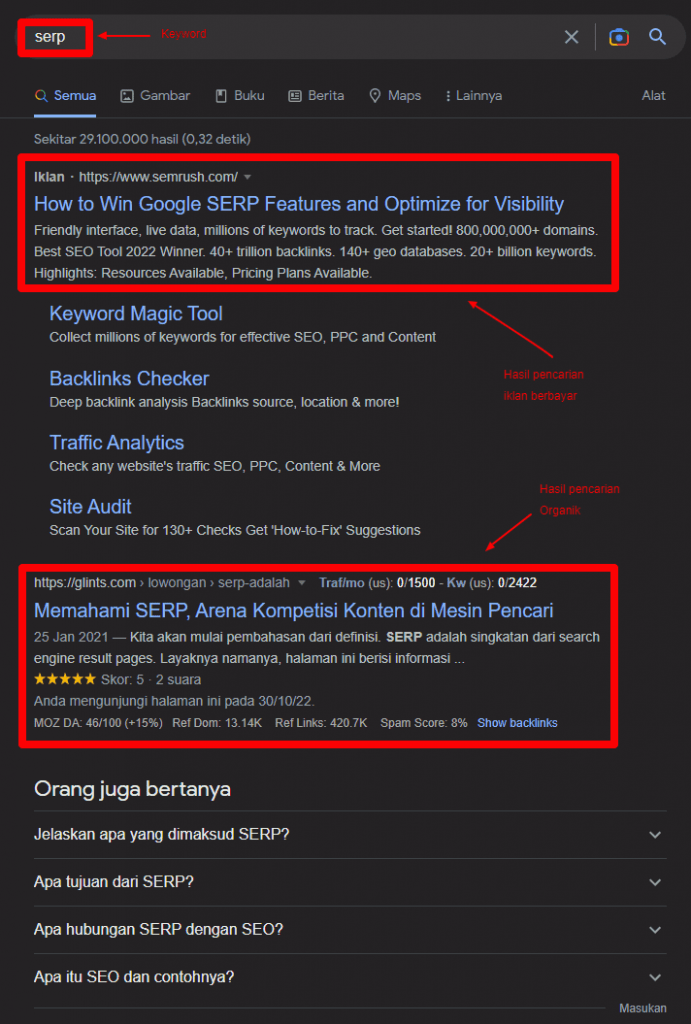Viewport: 691px width, 1024px height.
Task: Expand 'Apa tujuan dari SERP?'
Action: coord(655,881)
